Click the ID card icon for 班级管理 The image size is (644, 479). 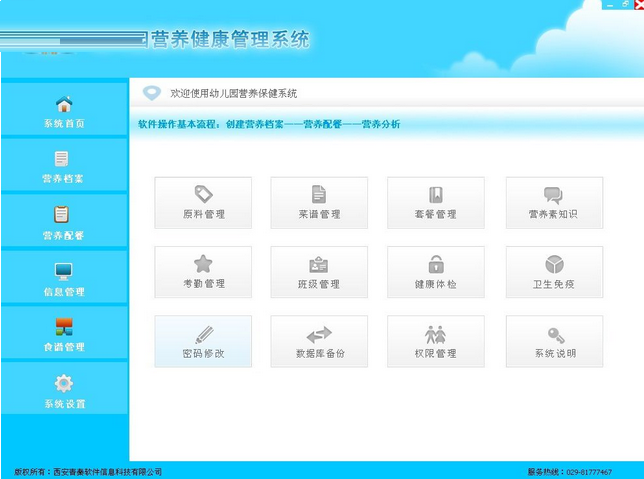pyautogui.click(x=319, y=265)
